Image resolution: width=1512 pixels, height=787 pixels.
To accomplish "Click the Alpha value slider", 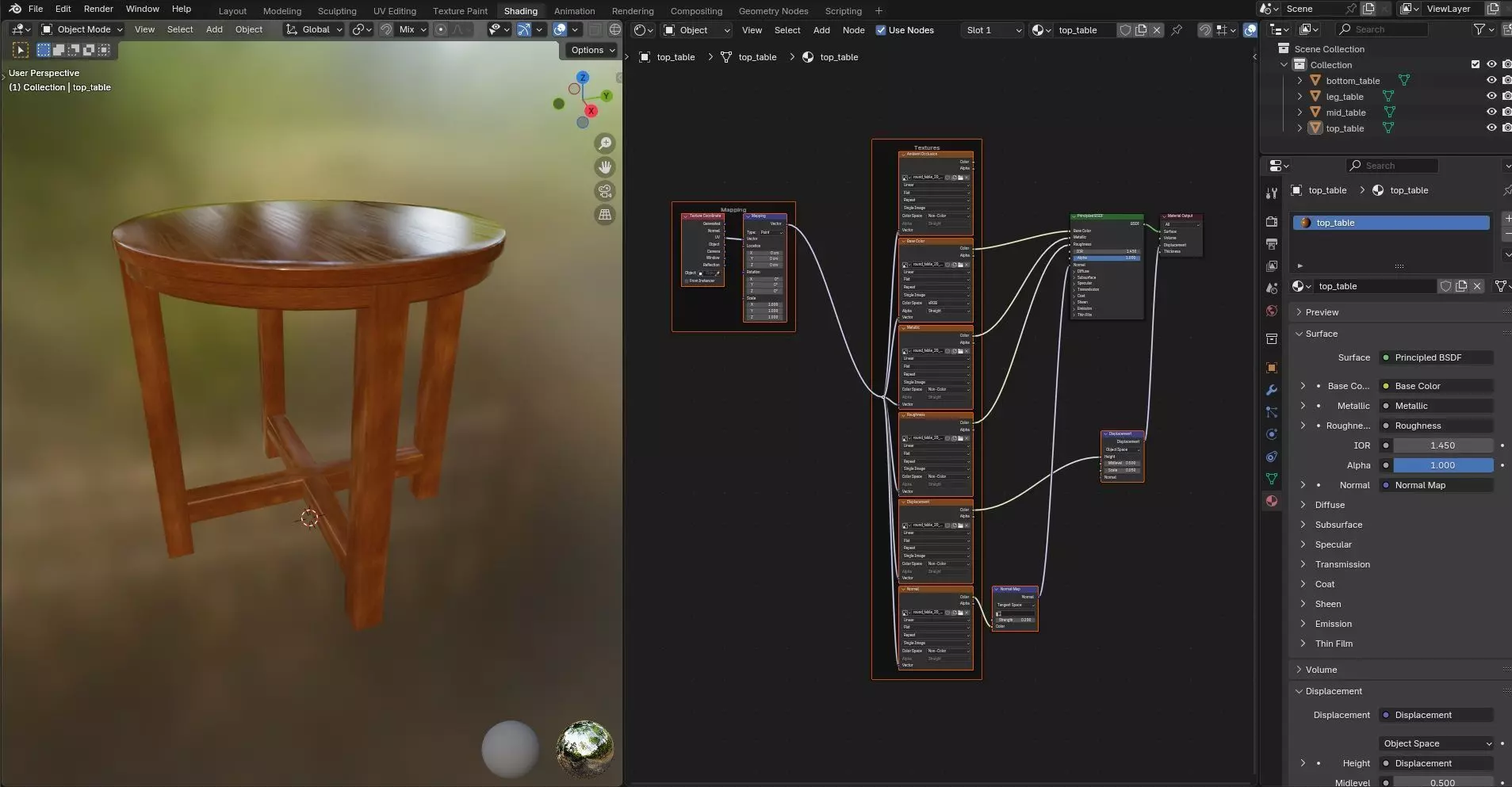I will [1443, 465].
